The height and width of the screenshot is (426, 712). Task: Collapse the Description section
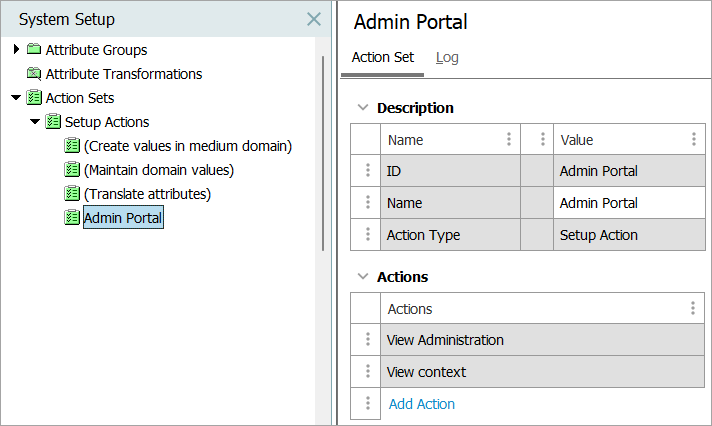[x=361, y=108]
